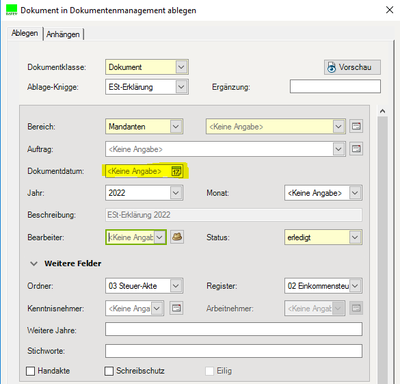Viewport: 400px width, 384px height.
Task: Click the Ergänzung input field
Action: (x=335, y=87)
